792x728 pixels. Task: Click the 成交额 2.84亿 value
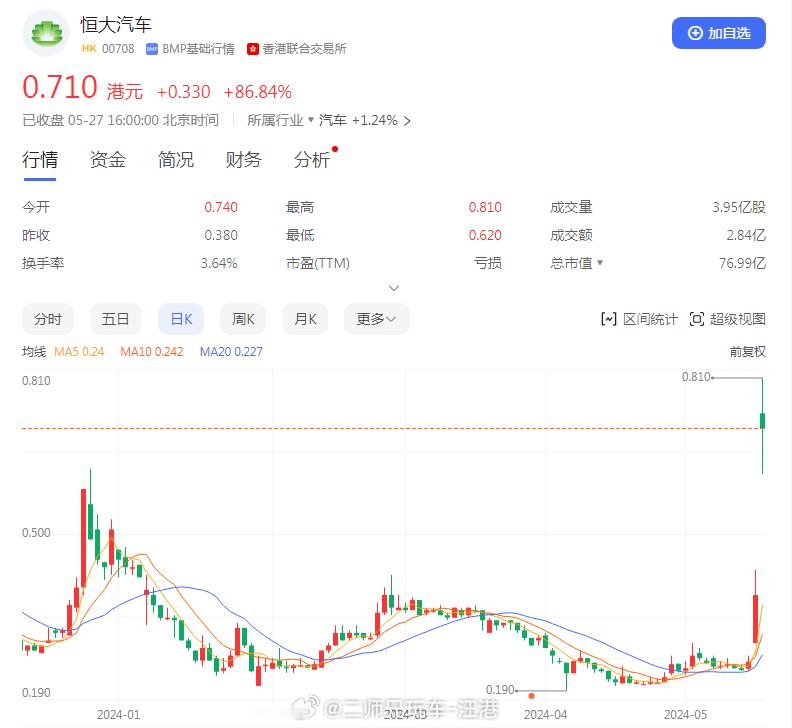tap(746, 235)
